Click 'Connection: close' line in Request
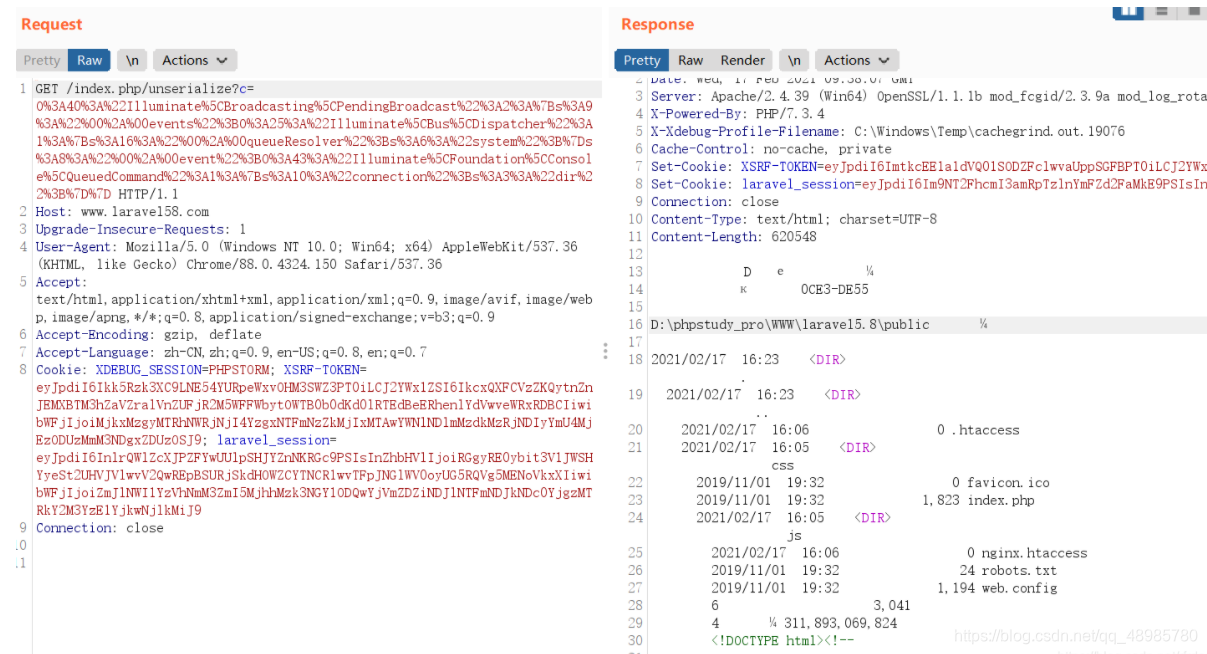 pyautogui.click(x=99, y=528)
